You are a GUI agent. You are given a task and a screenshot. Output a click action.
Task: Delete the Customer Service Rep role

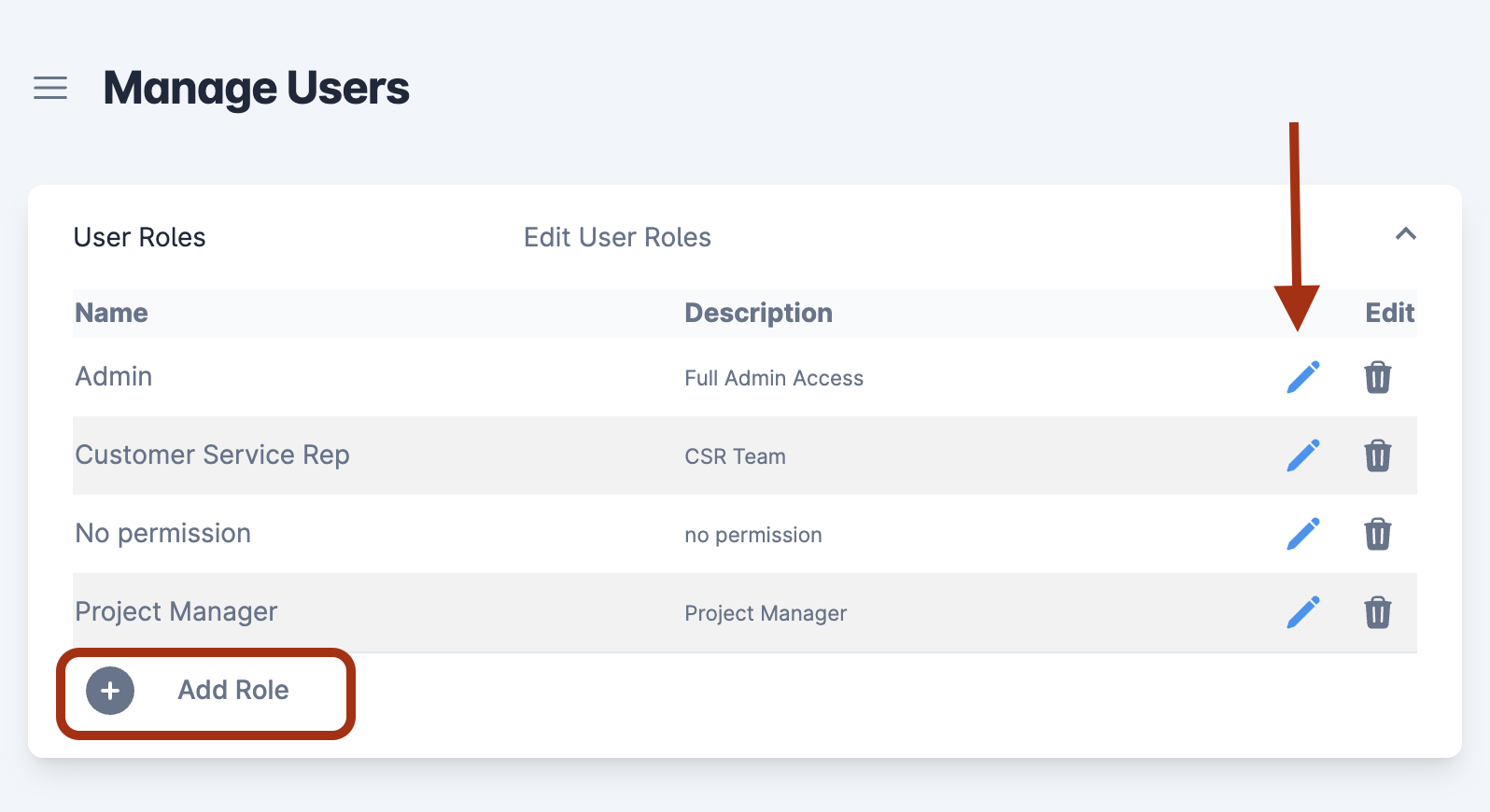(1377, 455)
